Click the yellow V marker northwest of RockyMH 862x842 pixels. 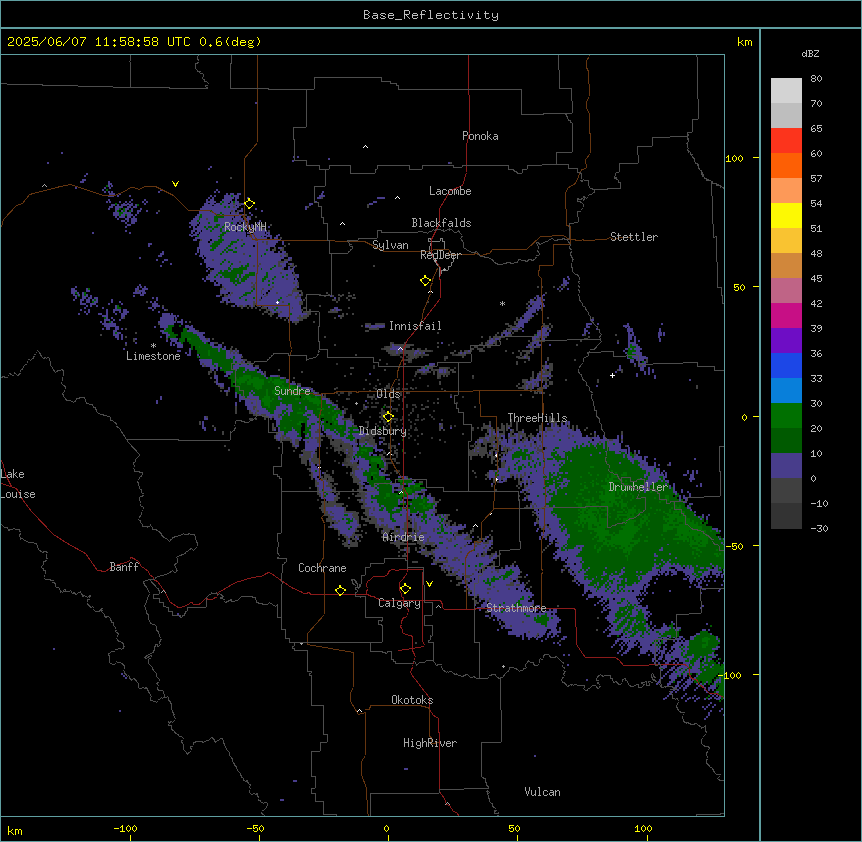point(175,184)
